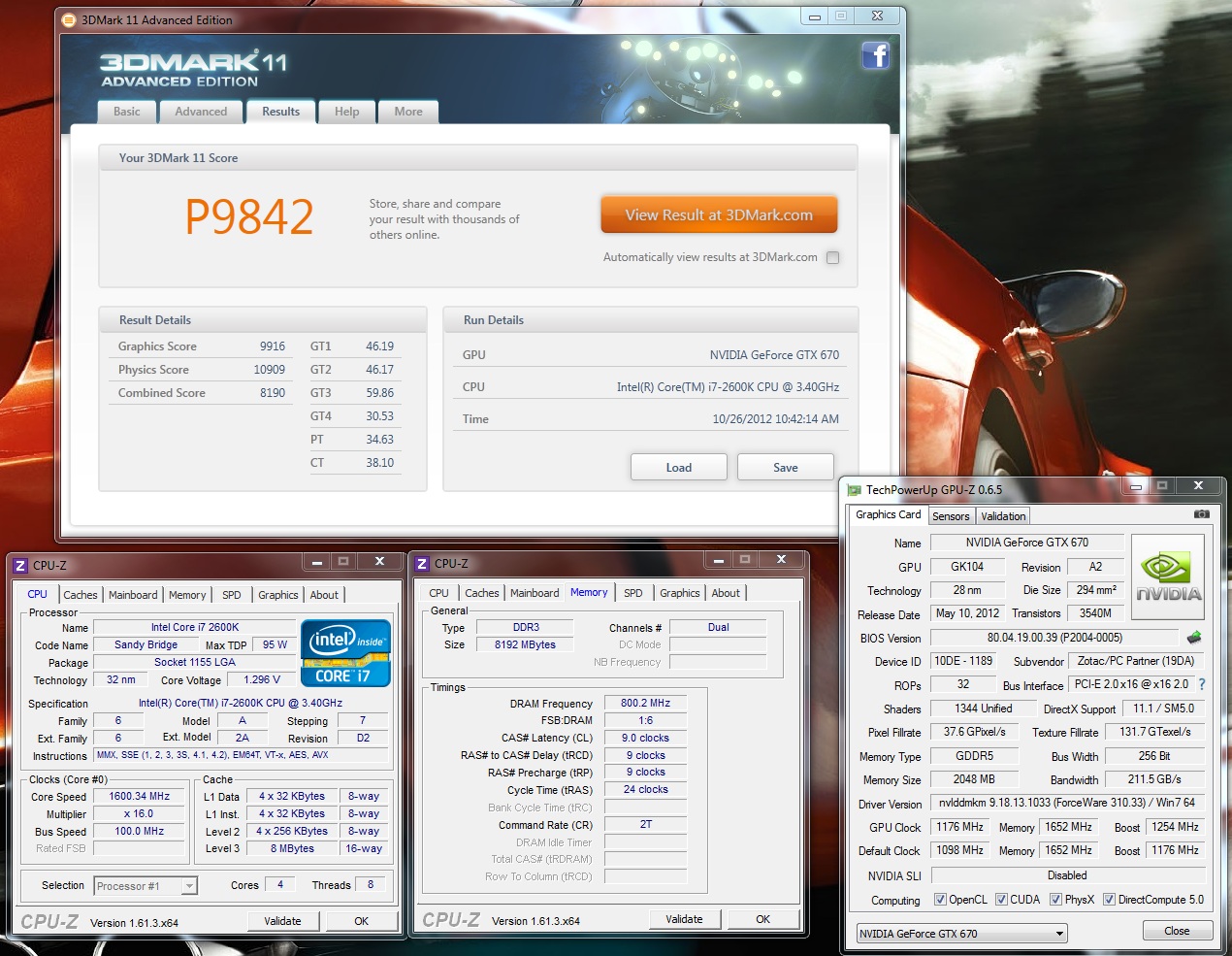Image resolution: width=1232 pixels, height=956 pixels.
Task: Open Mainboard tab in left CPU-Z window
Action: pos(133,595)
